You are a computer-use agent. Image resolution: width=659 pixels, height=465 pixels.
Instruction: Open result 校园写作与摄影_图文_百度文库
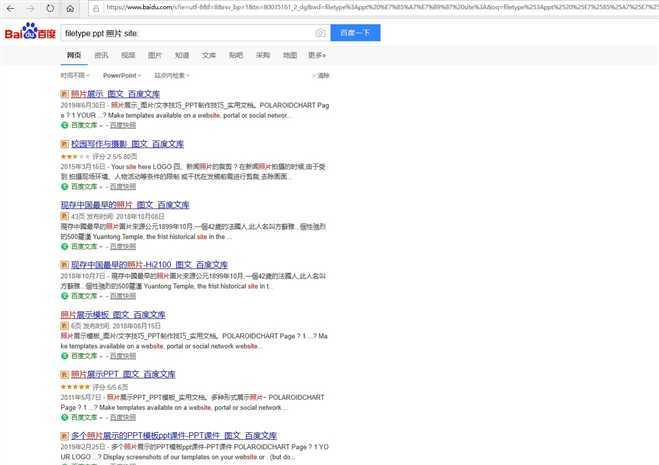coord(127,144)
